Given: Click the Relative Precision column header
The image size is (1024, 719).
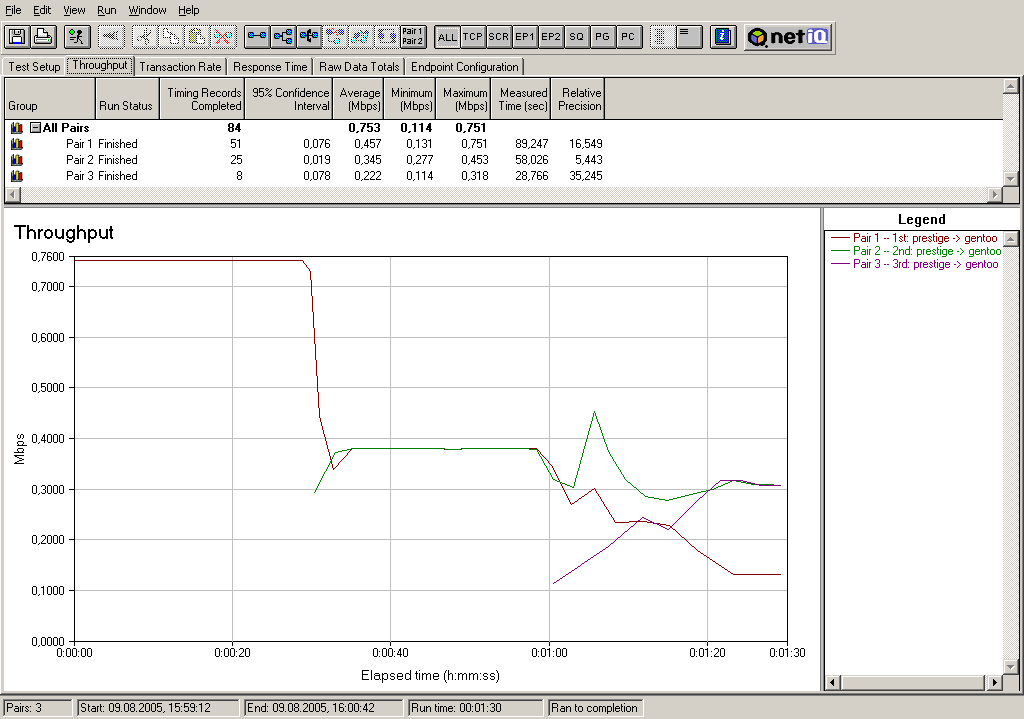Looking at the screenshot, I should 579,99.
